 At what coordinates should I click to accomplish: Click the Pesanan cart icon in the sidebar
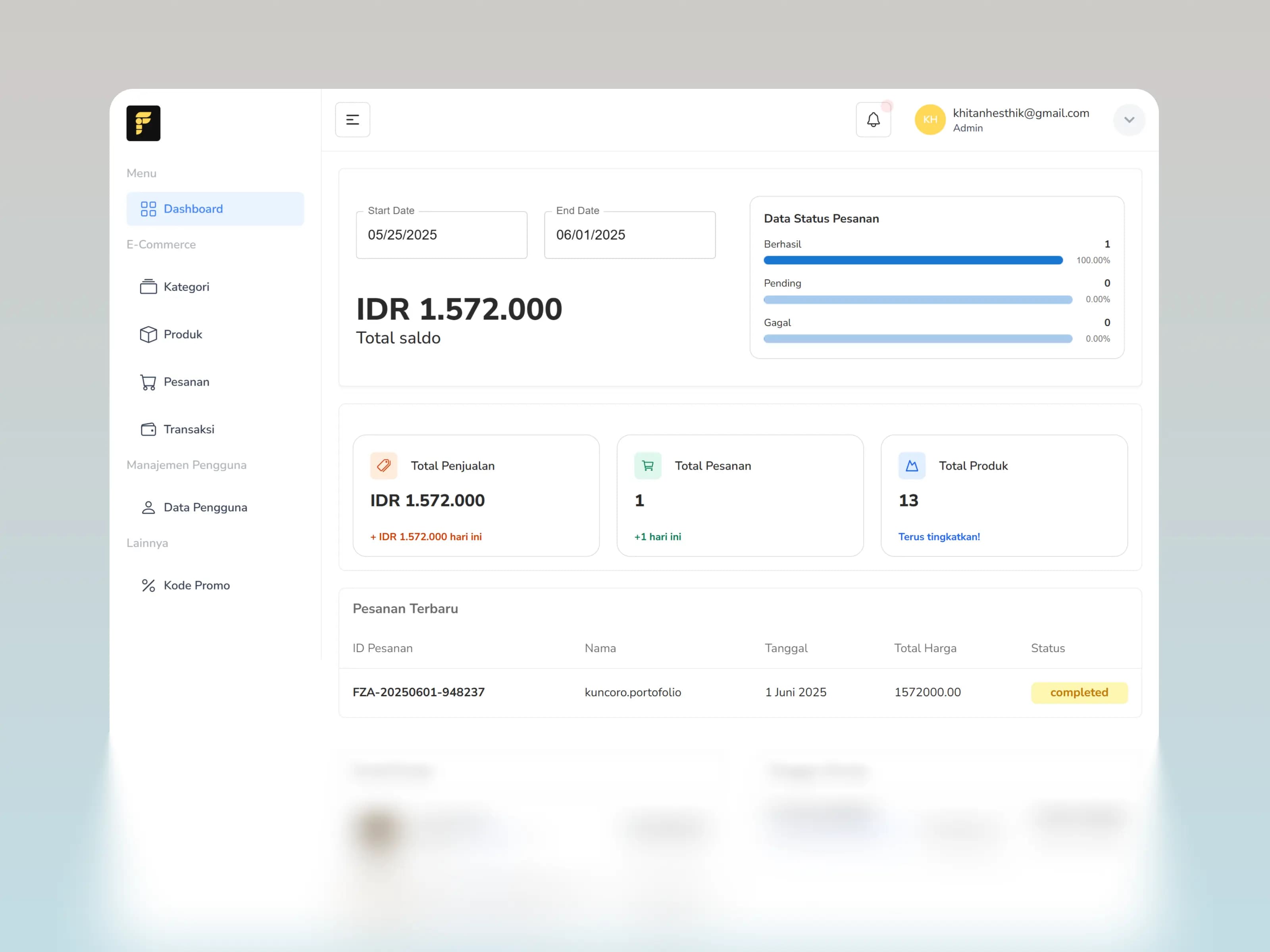click(148, 382)
